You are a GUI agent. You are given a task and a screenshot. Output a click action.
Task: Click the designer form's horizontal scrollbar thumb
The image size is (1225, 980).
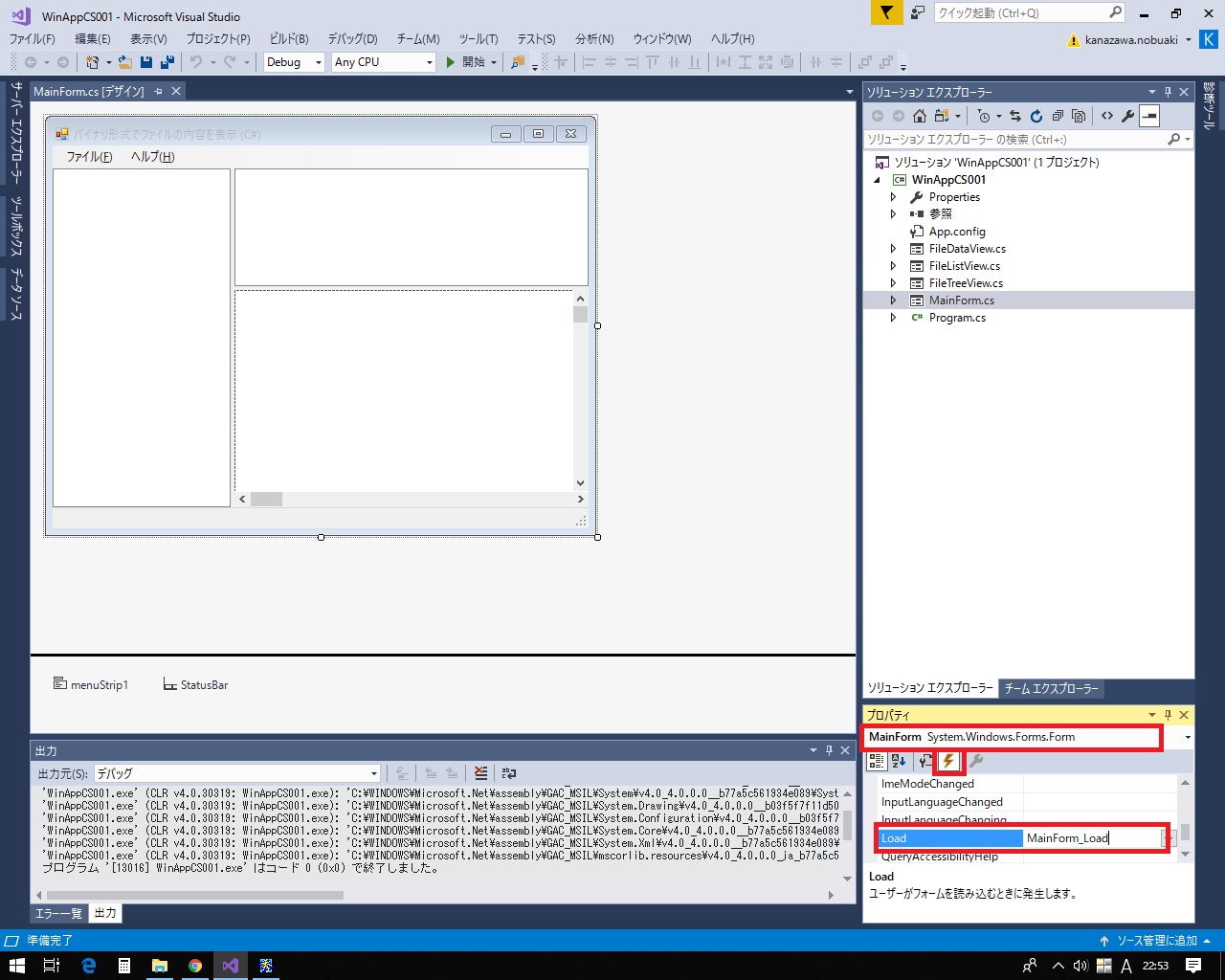[x=267, y=499]
